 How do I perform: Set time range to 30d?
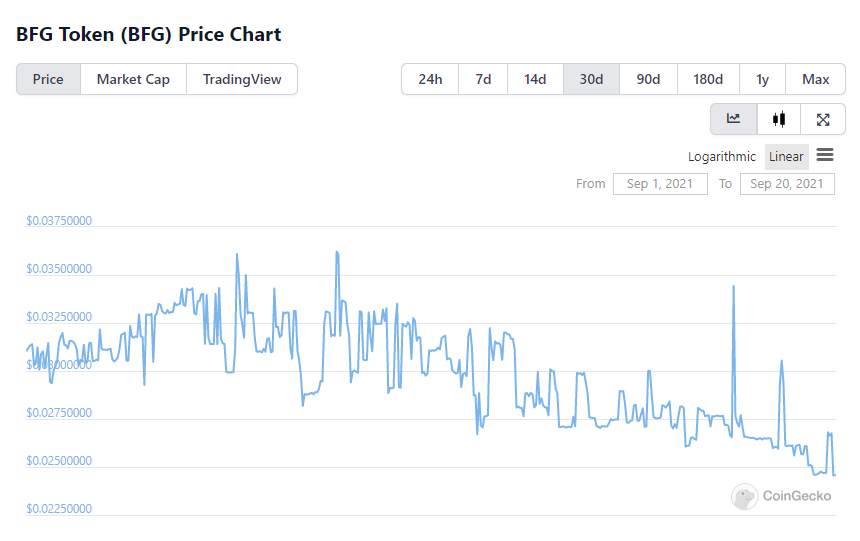(591, 79)
